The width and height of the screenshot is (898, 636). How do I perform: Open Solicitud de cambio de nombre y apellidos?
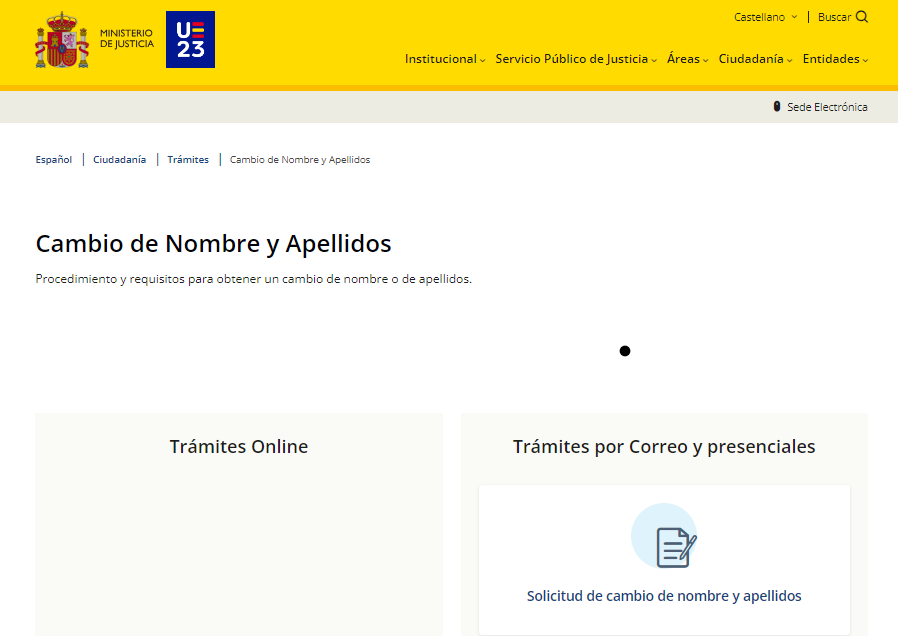(x=664, y=596)
